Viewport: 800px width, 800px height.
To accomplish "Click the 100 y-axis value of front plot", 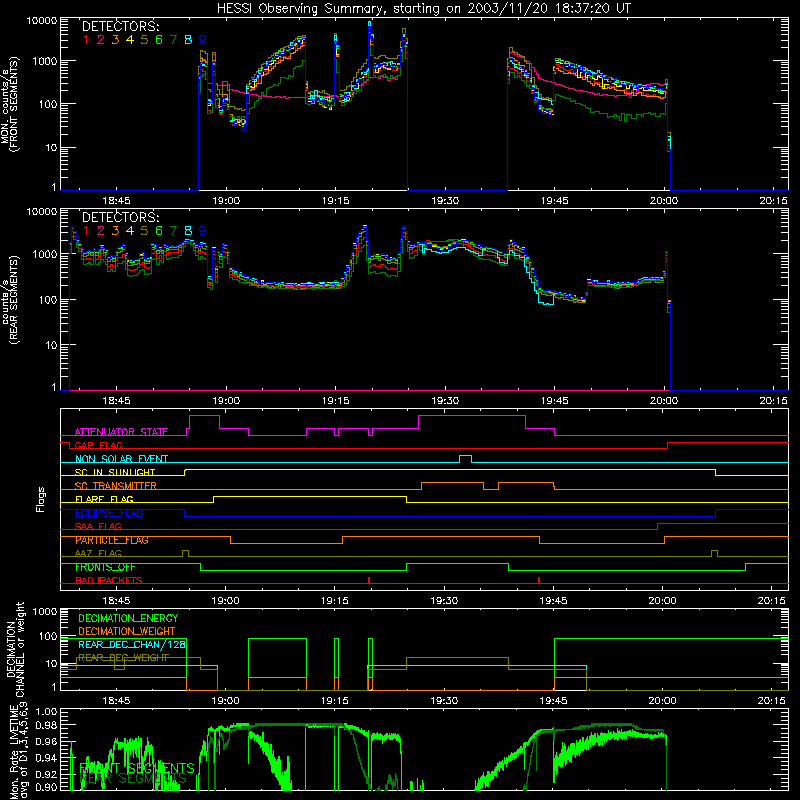I will coord(48,104).
